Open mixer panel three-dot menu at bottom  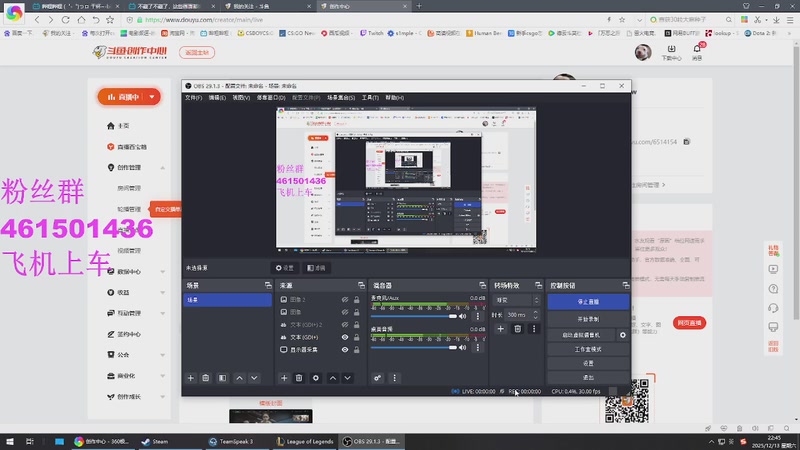(394, 378)
